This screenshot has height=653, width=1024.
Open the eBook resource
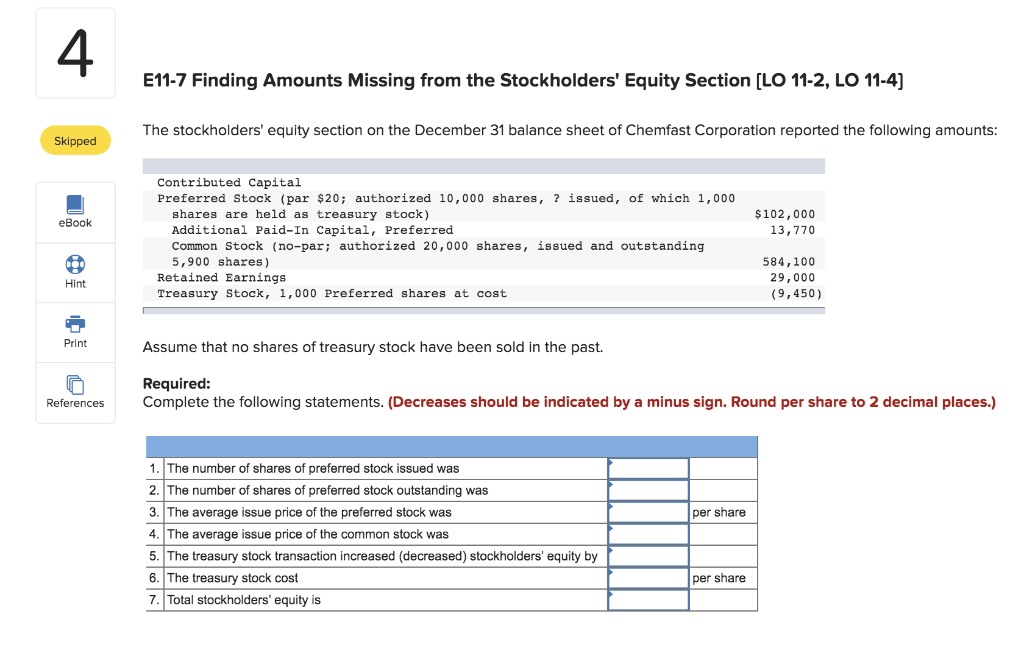click(75, 211)
